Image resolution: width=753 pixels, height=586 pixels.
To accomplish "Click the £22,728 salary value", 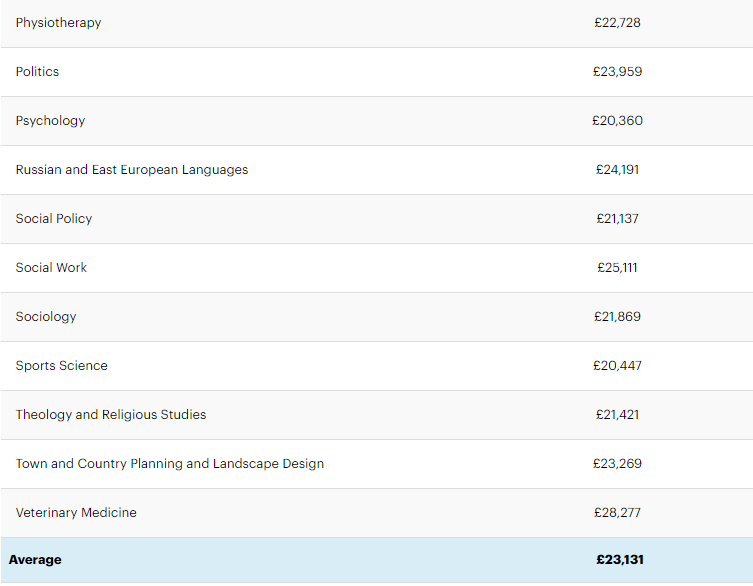I will [x=617, y=22].
